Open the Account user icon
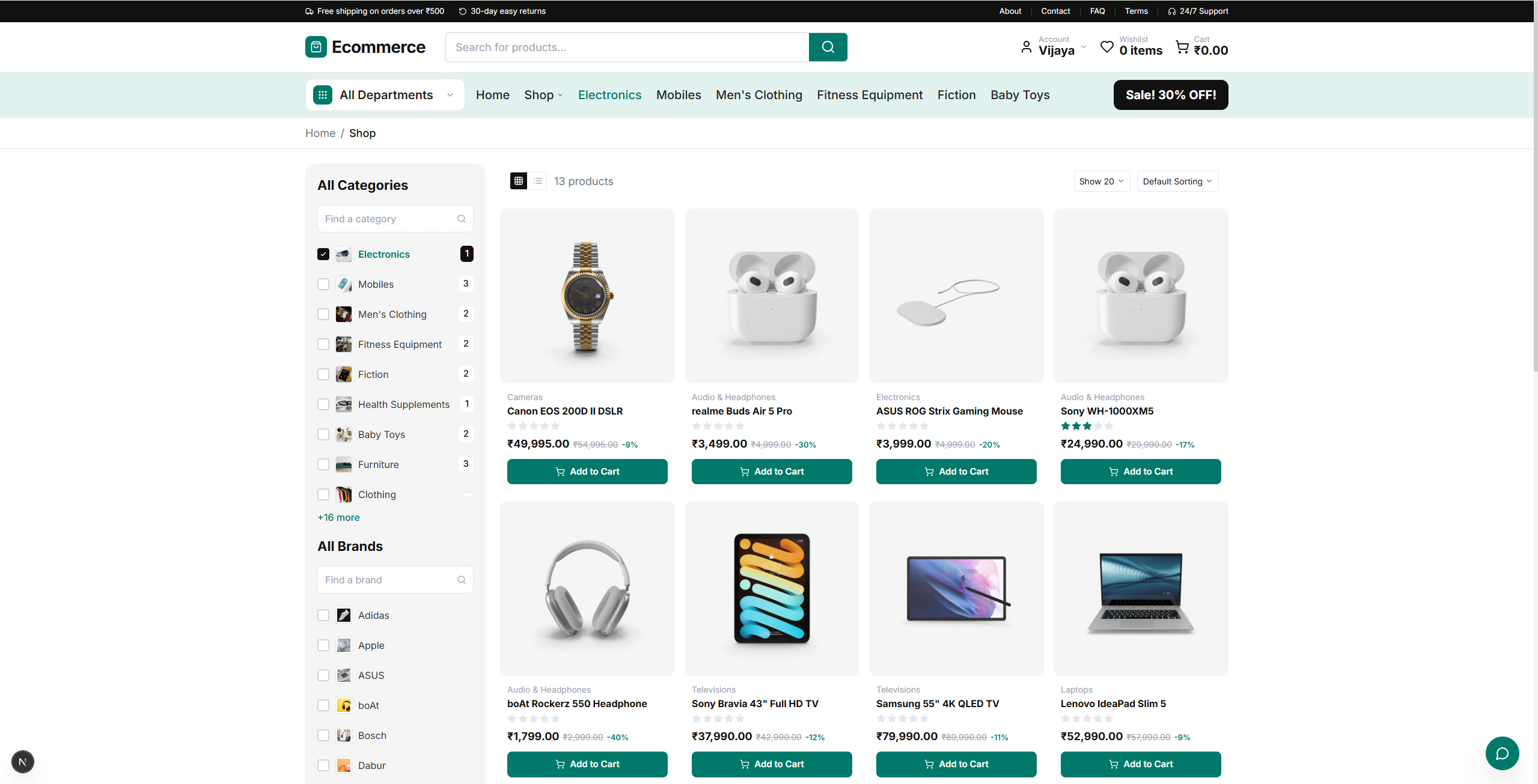This screenshot has height=784, width=1538. (1026, 47)
